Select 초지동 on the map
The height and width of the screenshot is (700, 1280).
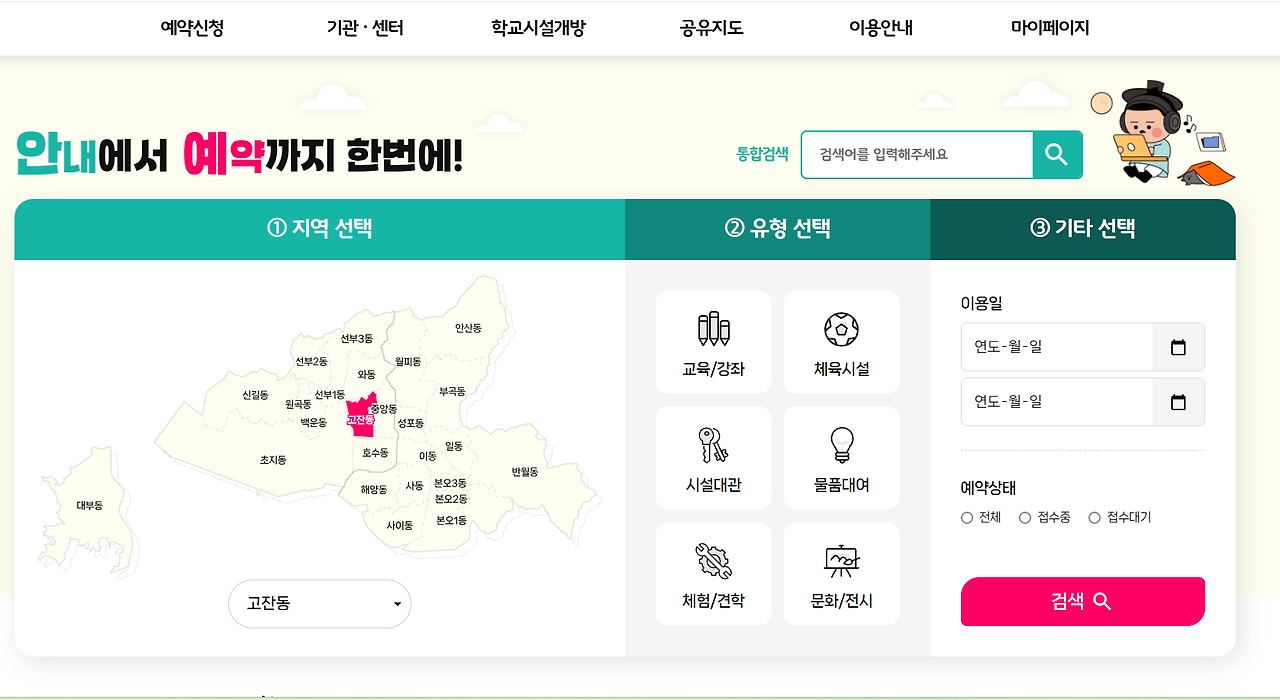(273, 460)
